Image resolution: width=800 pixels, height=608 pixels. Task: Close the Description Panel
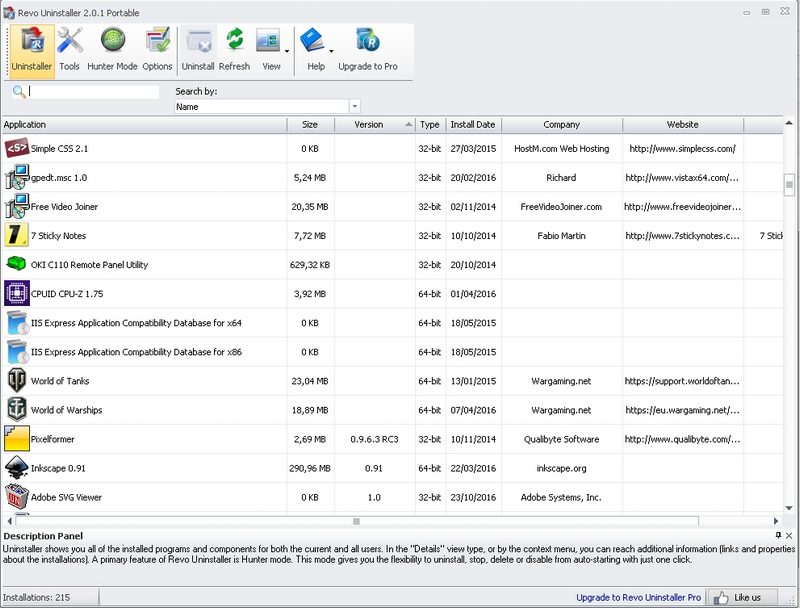(789, 536)
